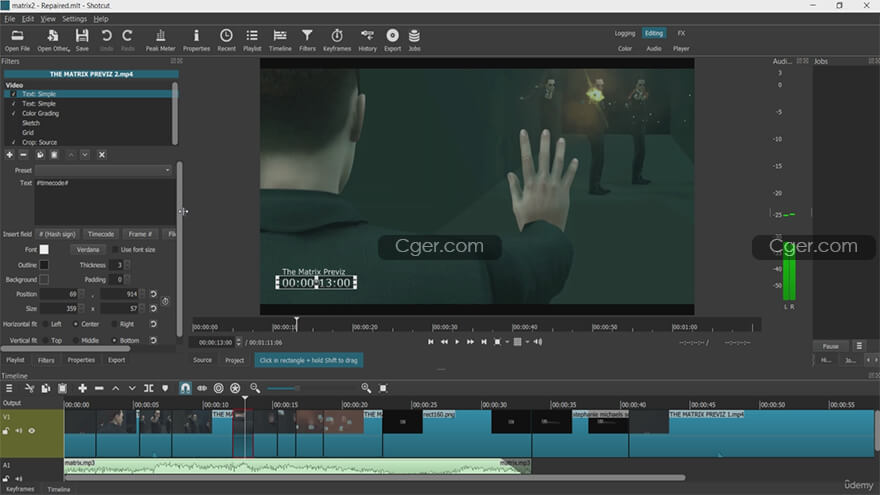Screen dimensions: 880x495
Task: Remove selected filter with minus icon
Action: pos(24,154)
